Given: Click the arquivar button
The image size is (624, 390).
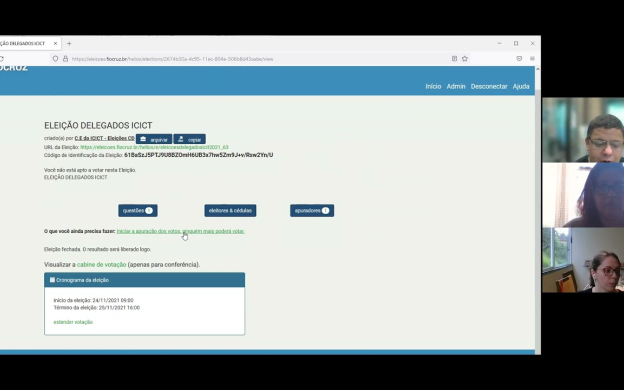Looking at the screenshot, I should click(x=154, y=139).
